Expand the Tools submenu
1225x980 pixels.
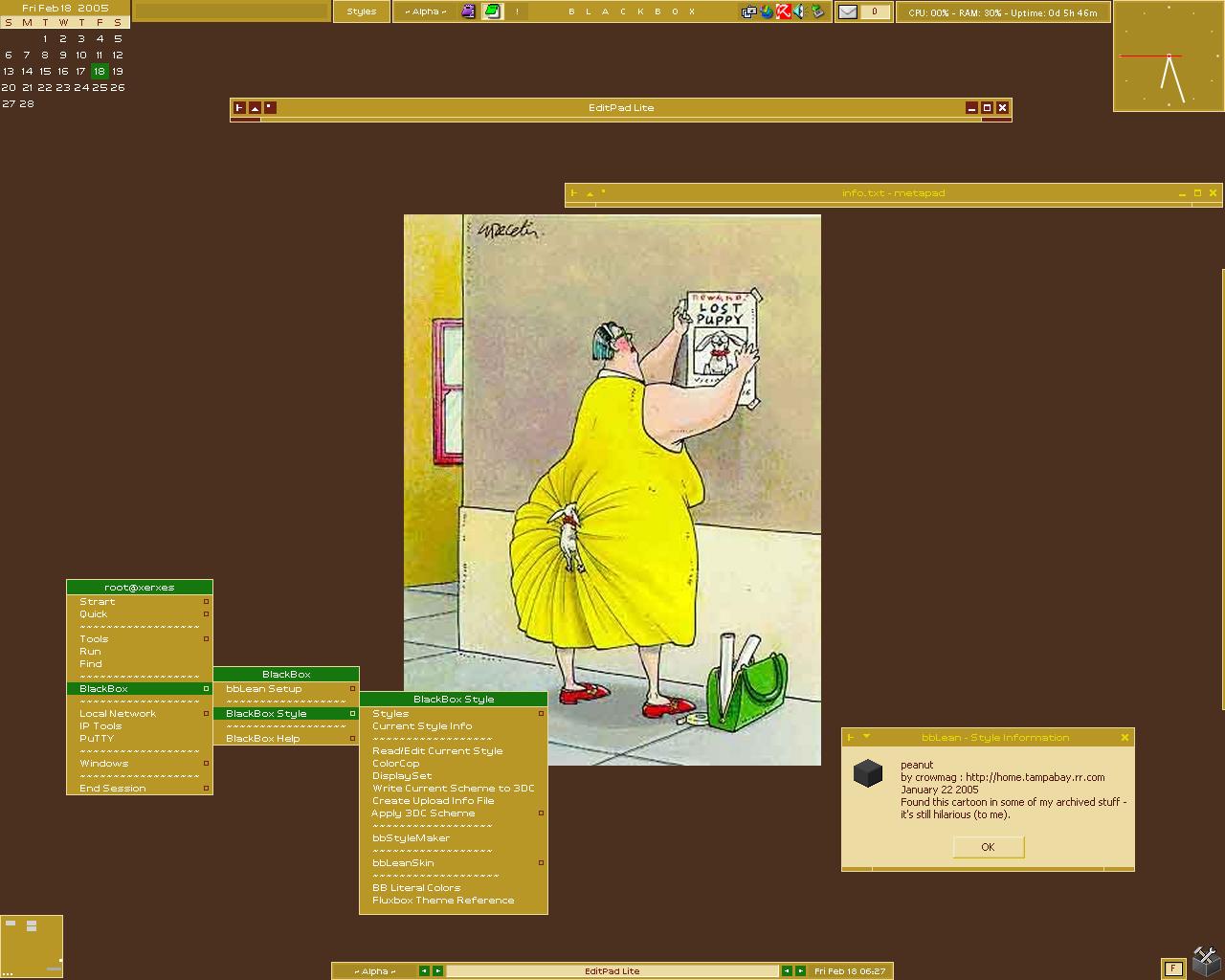click(x=140, y=639)
